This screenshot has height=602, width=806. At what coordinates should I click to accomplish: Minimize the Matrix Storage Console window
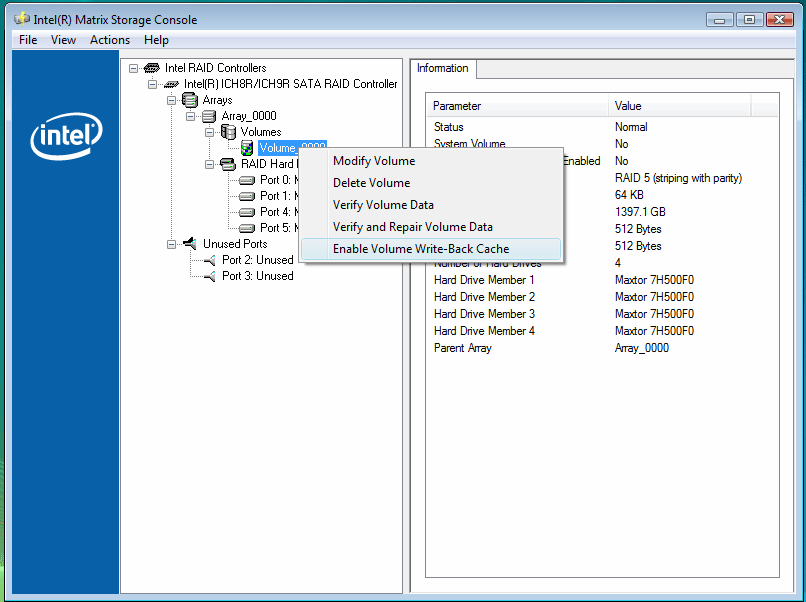pos(720,20)
